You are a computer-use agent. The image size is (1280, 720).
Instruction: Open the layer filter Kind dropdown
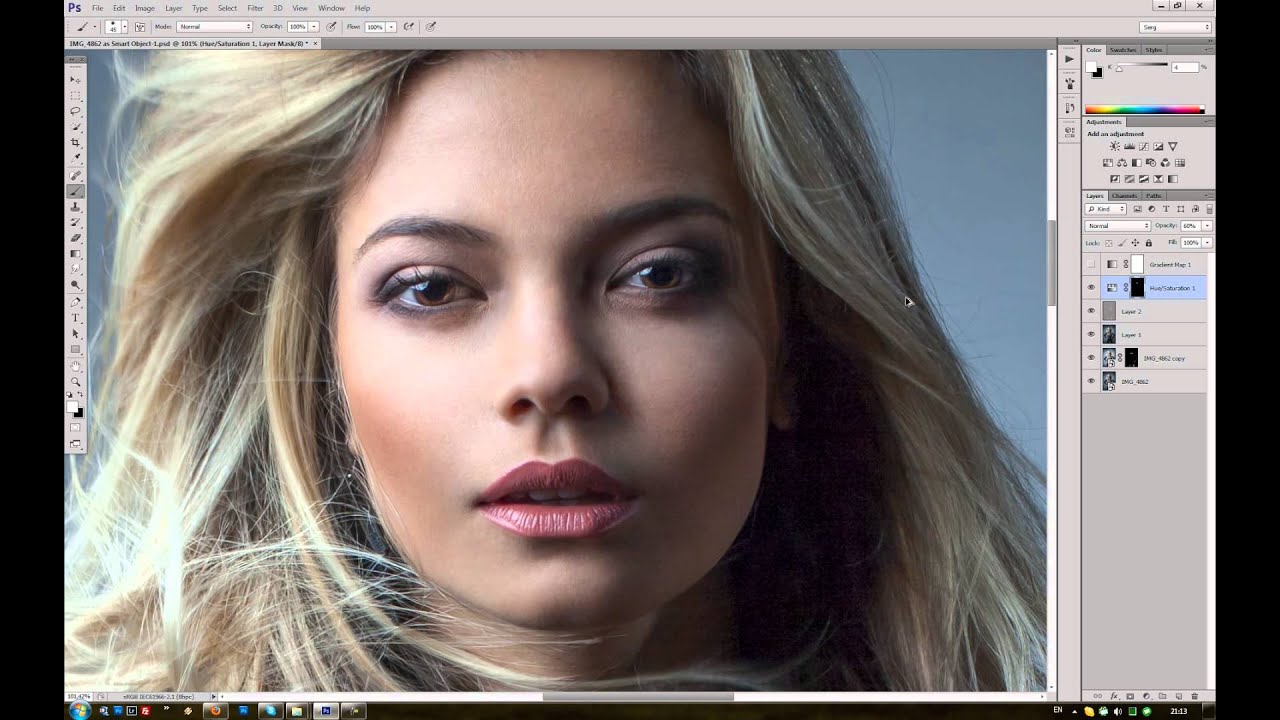[1106, 209]
